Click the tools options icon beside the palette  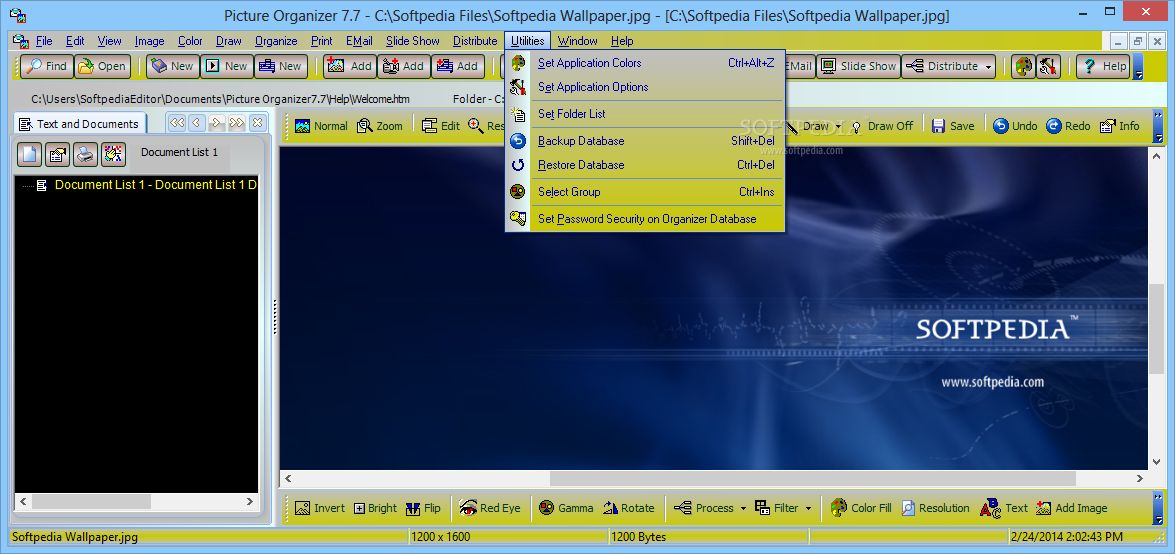pos(1047,66)
